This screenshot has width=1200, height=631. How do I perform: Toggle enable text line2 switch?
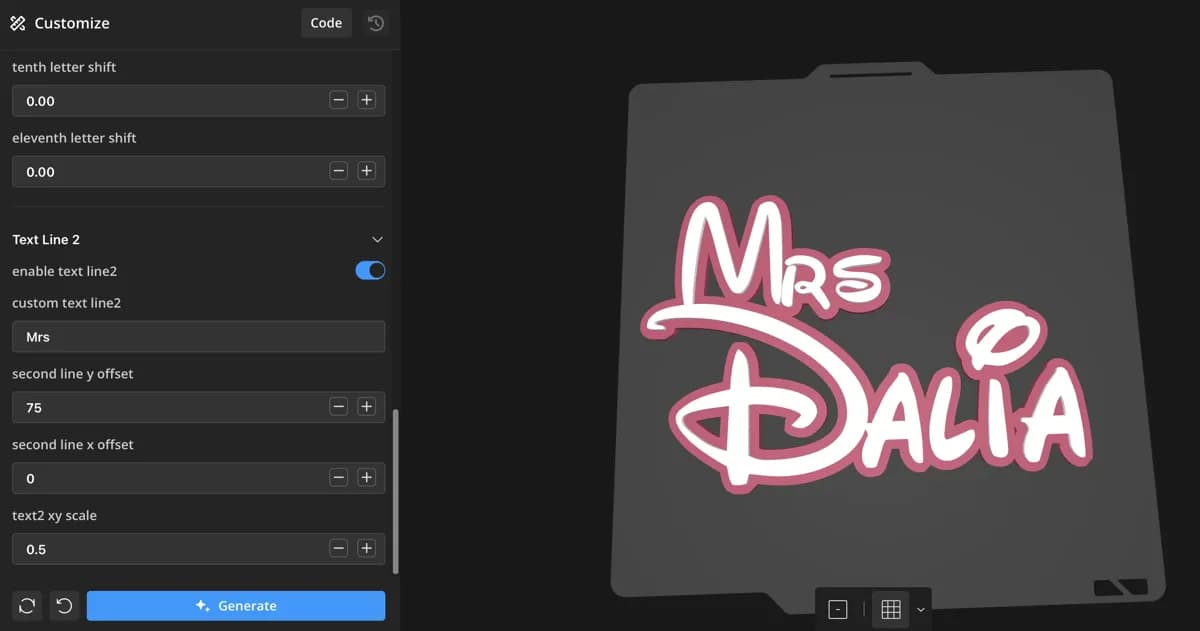coord(370,271)
